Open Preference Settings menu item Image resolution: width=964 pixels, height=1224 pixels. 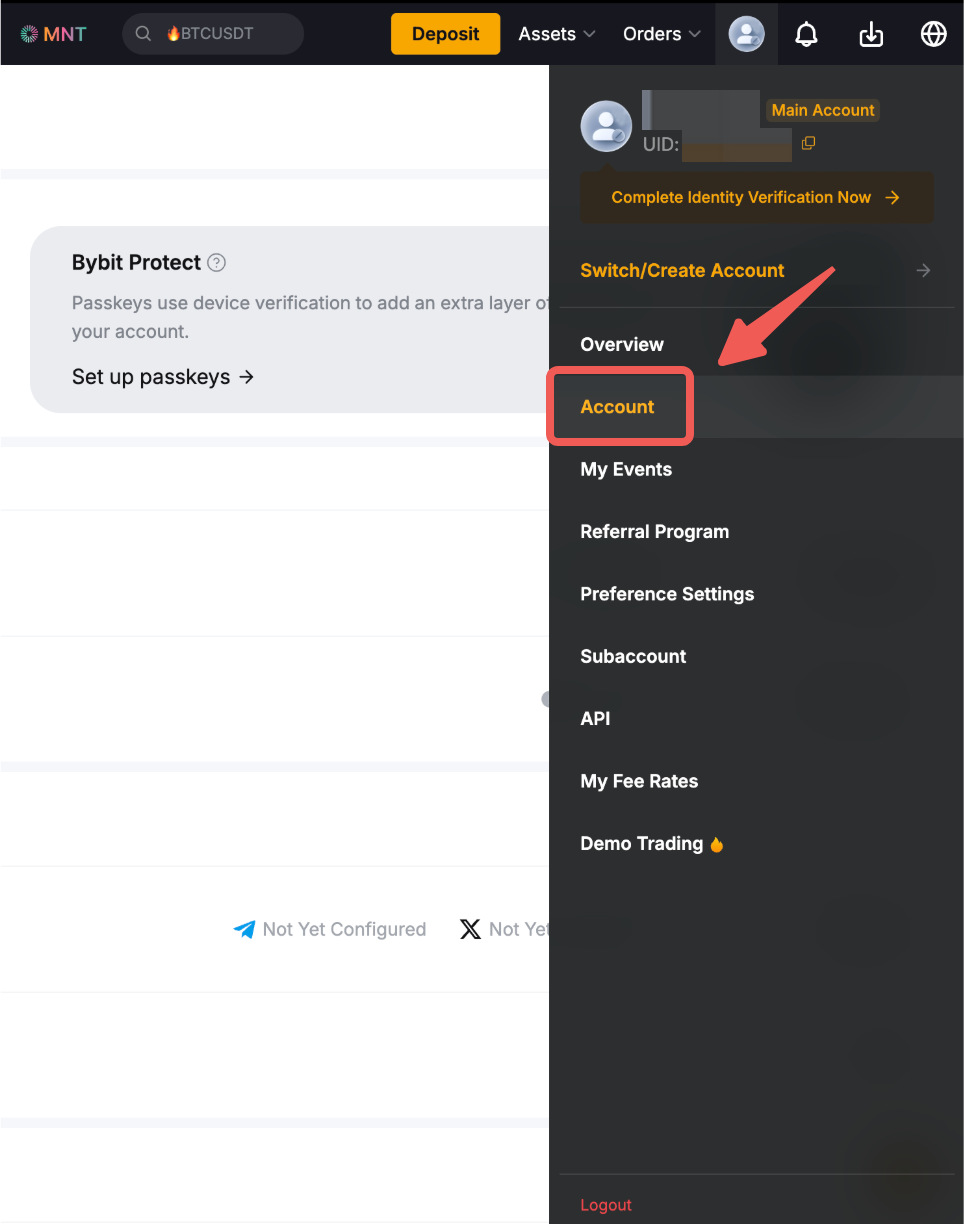[667, 594]
